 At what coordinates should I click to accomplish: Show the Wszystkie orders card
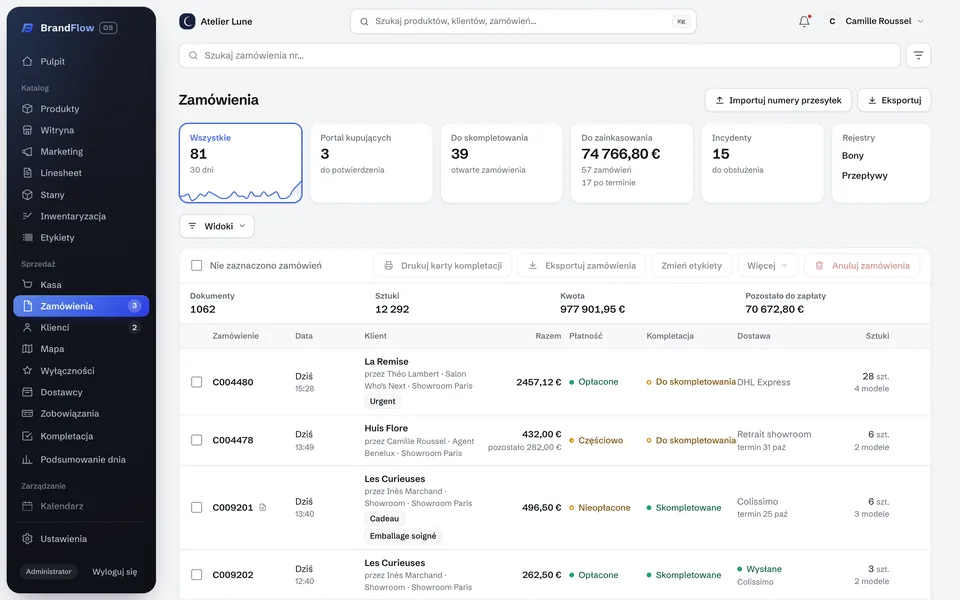point(241,163)
